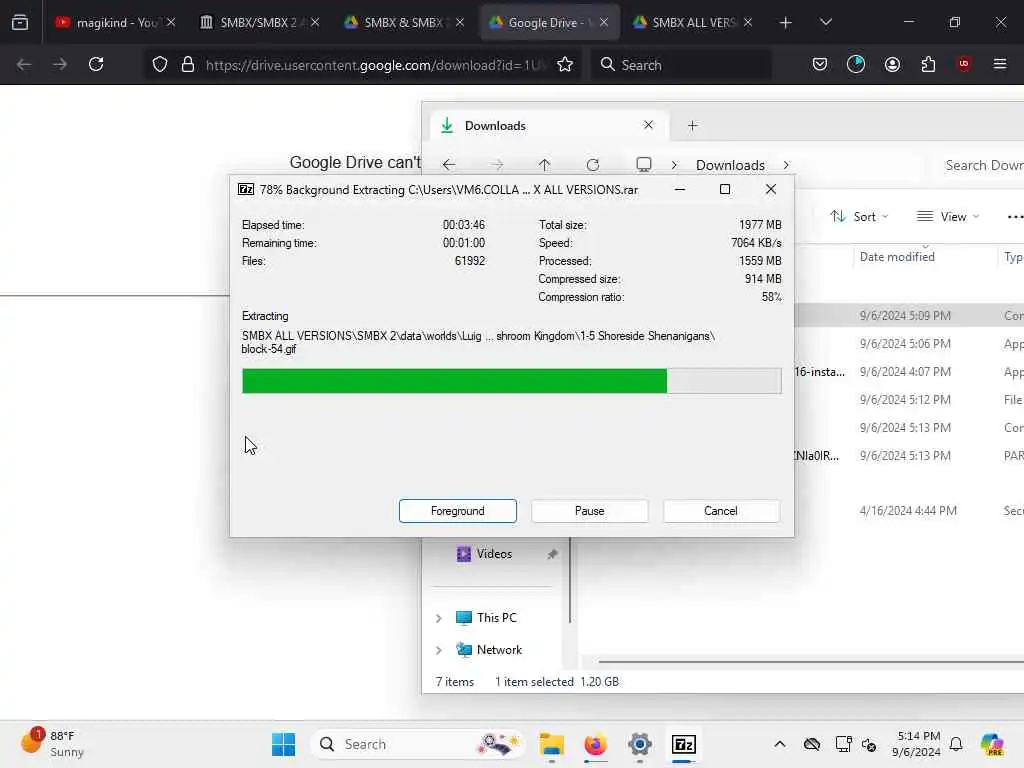
Task: Pause the 7-Zip extraction
Action: pyautogui.click(x=590, y=511)
